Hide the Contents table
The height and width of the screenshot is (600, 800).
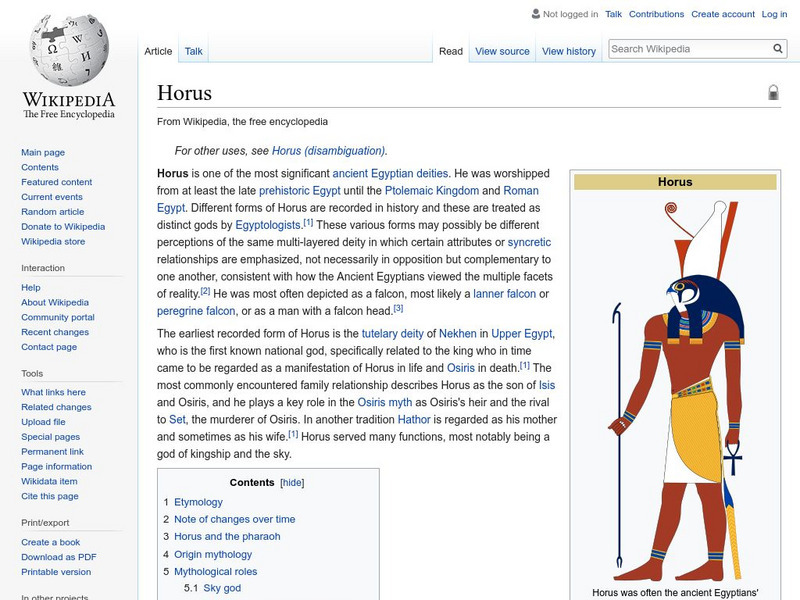[x=292, y=483]
